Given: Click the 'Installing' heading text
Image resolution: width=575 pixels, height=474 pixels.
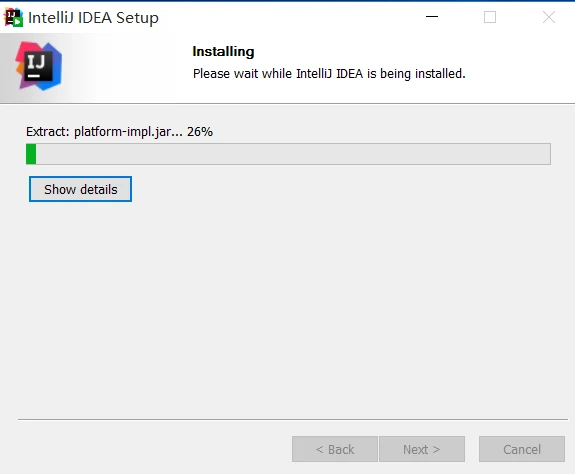Looking at the screenshot, I should pos(223,52).
